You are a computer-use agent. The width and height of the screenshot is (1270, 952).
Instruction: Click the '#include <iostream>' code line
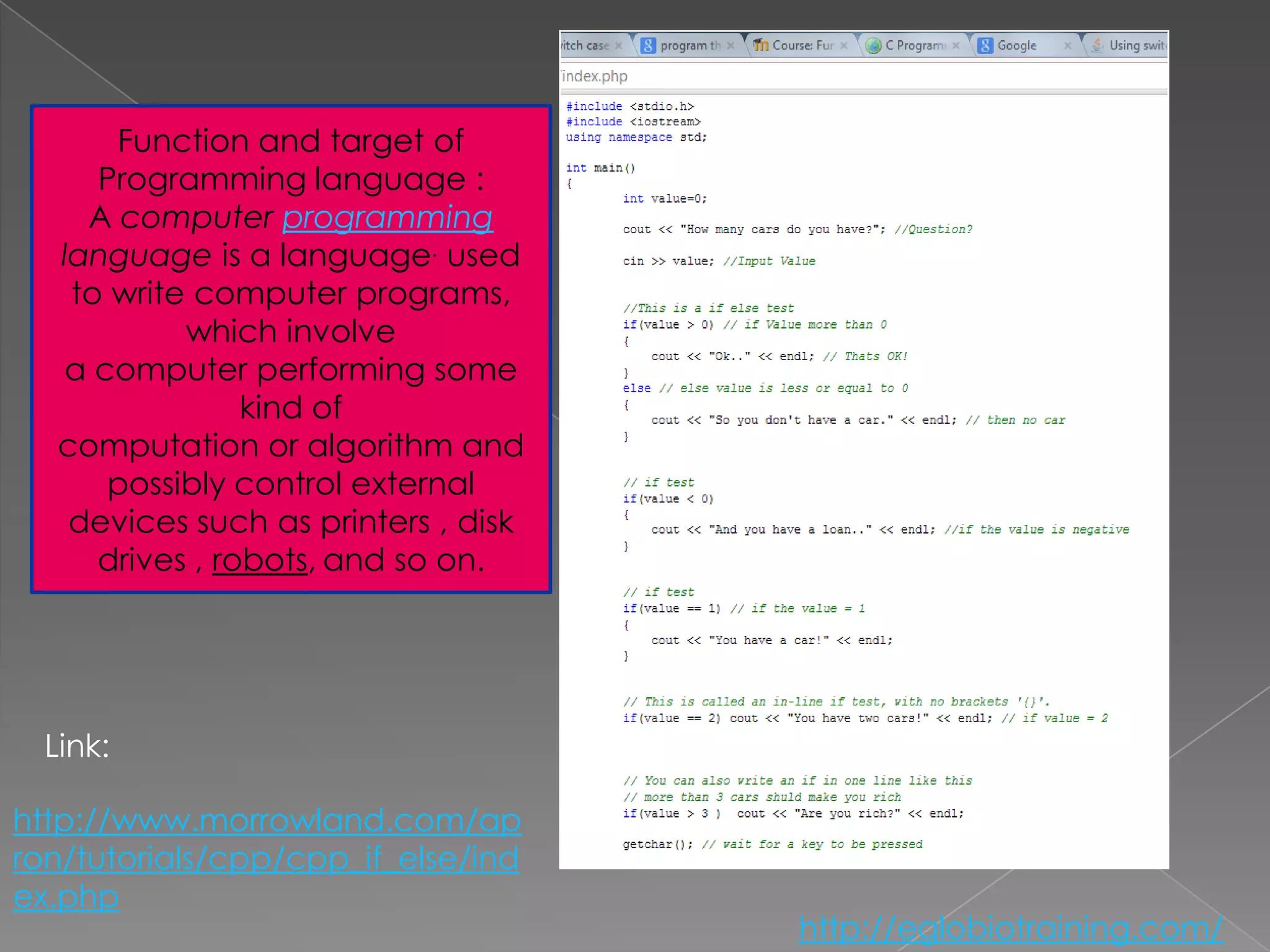click(633, 122)
